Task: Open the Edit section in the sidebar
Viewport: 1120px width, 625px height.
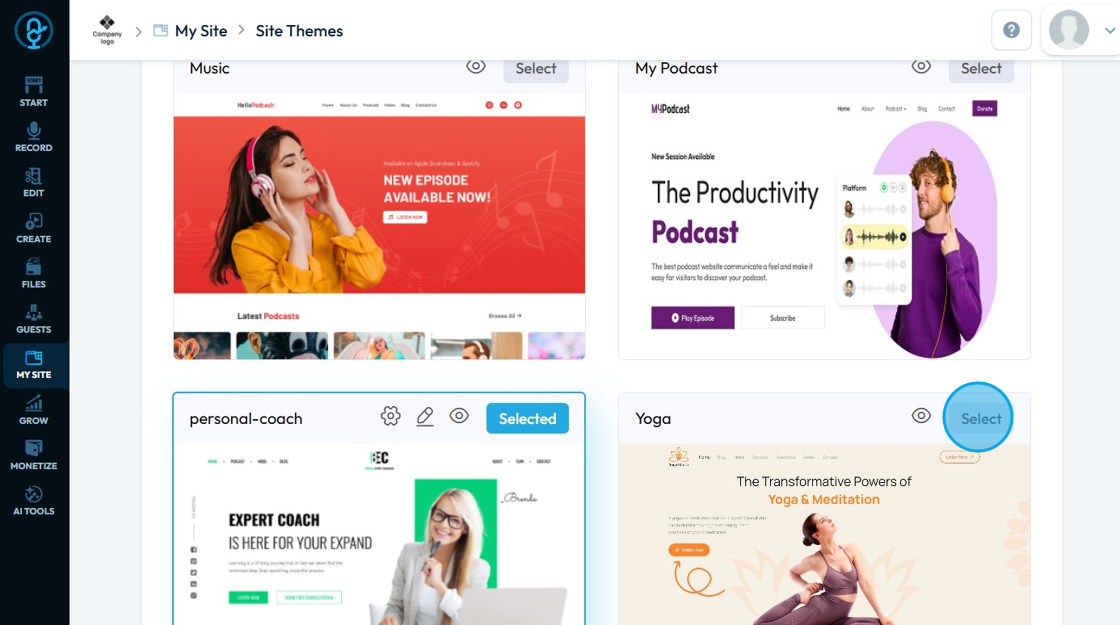Action: pyautogui.click(x=34, y=183)
